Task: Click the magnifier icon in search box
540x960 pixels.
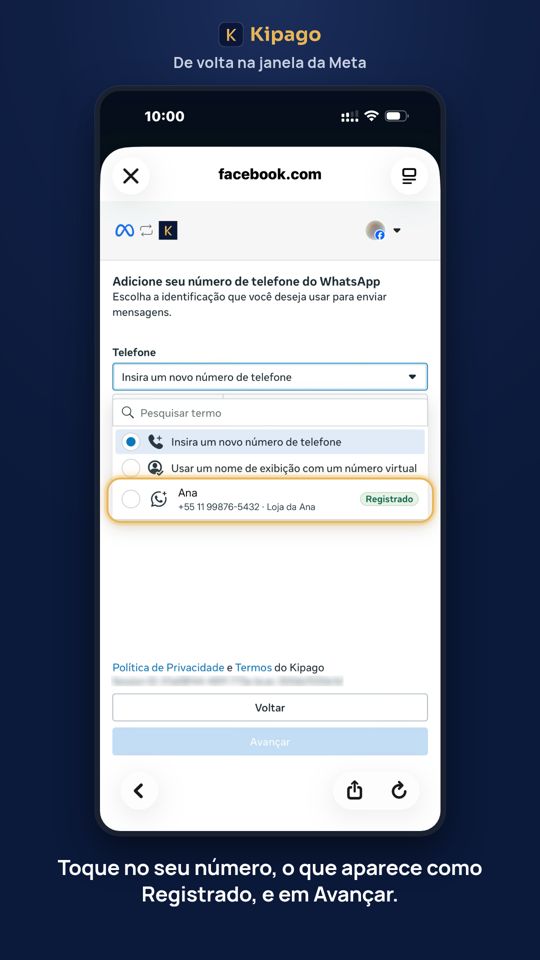Action: 127,413
